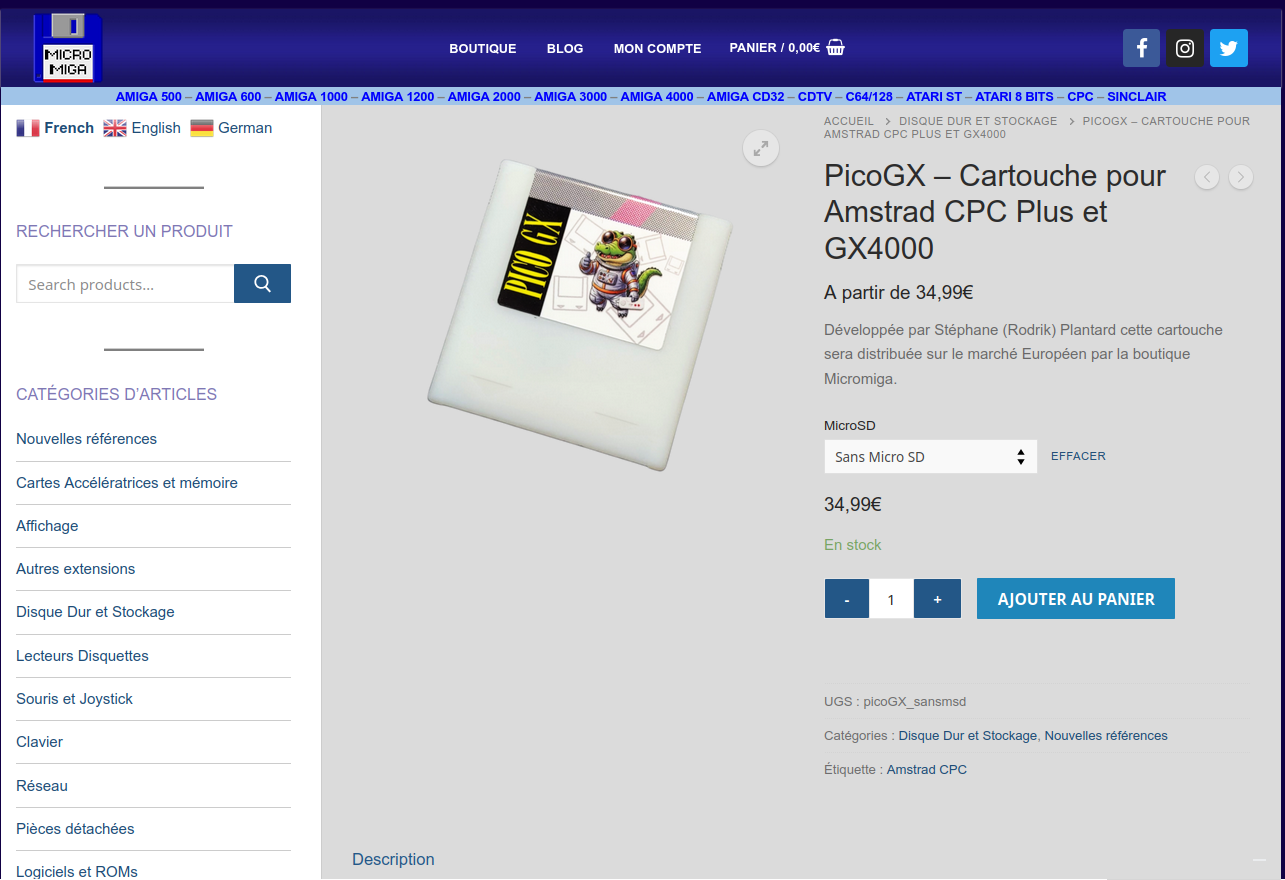
Task: Open the Facebook page icon
Action: 1141,48
